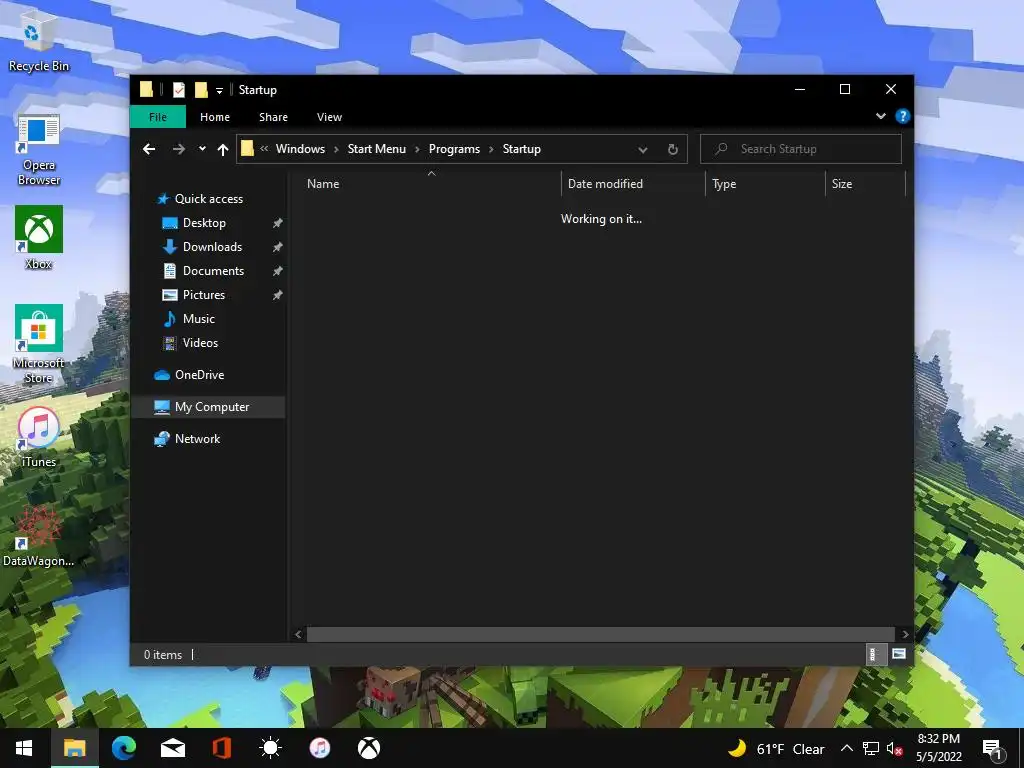Viewport: 1024px width, 768px height.
Task: Launch iTunes from the desktop shortcut
Action: pos(39,437)
